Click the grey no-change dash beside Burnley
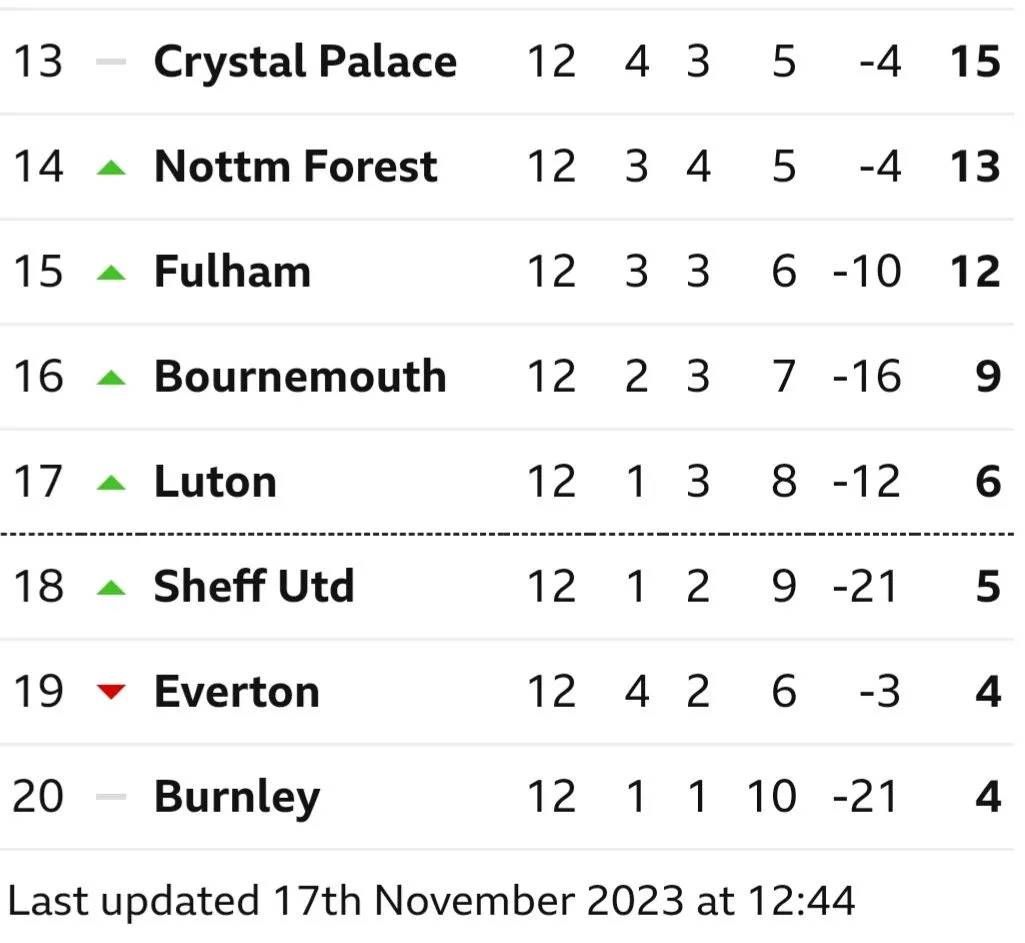The height and width of the screenshot is (943, 1025). pos(111,797)
